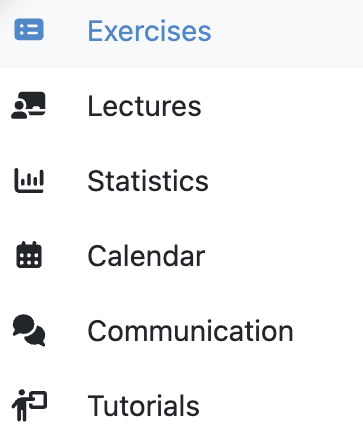Viewport: 363px width, 445px height.
Task: Click the Lectures chalkboard teacher icon
Action: [29, 105]
